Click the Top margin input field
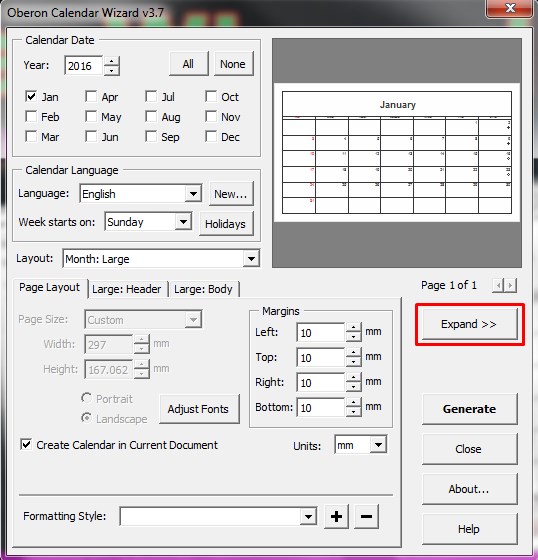538x560 pixels. coord(321,358)
